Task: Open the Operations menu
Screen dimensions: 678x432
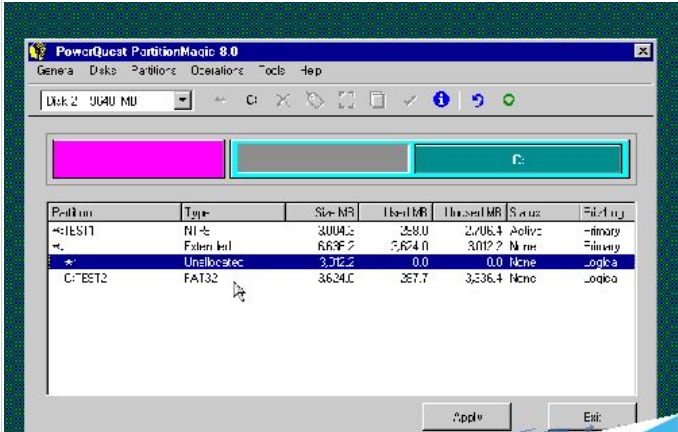Action: coord(216,70)
